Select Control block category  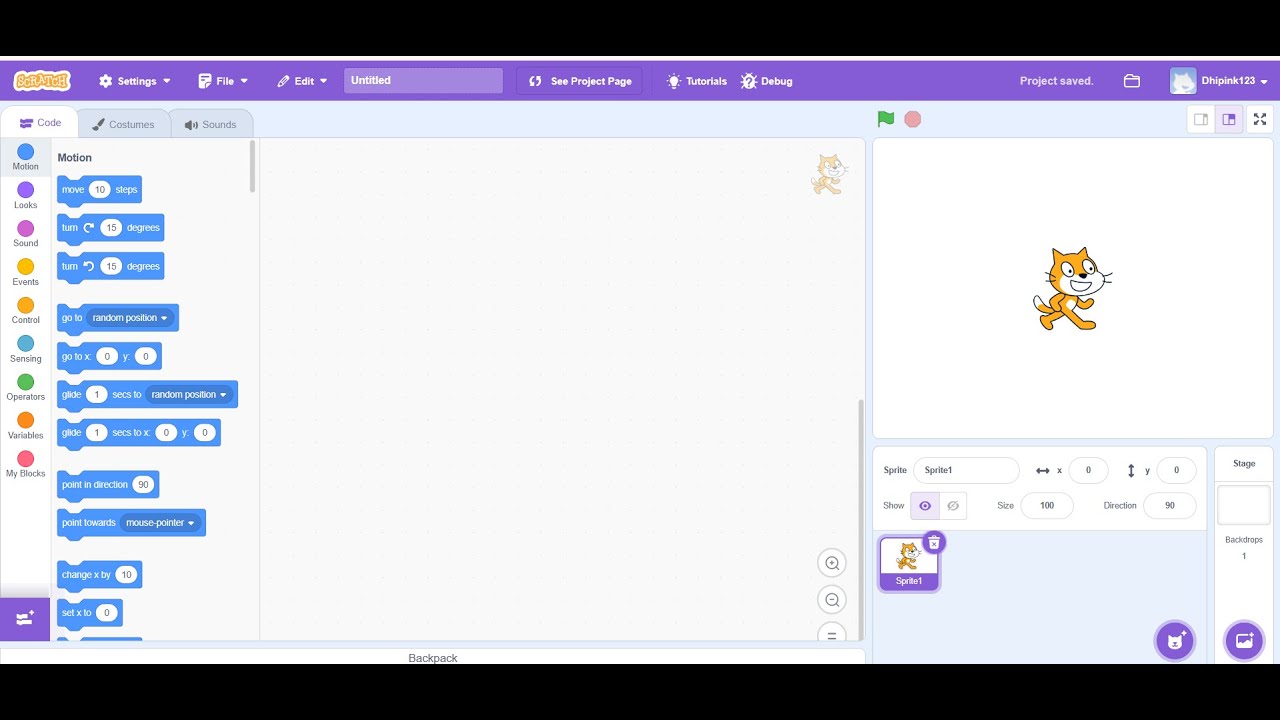(x=26, y=310)
